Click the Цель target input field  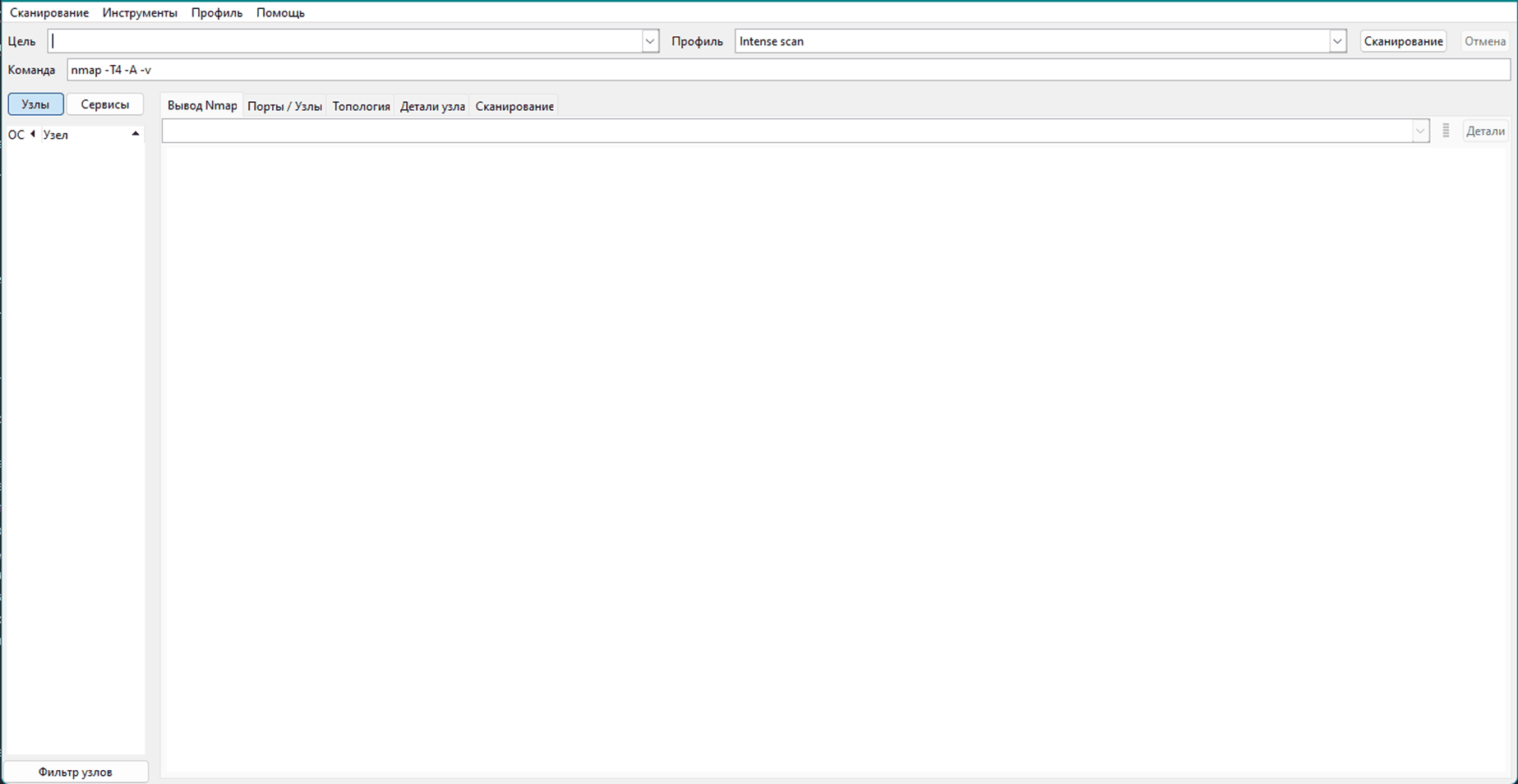pyautogui.click(x=344, y=41)
